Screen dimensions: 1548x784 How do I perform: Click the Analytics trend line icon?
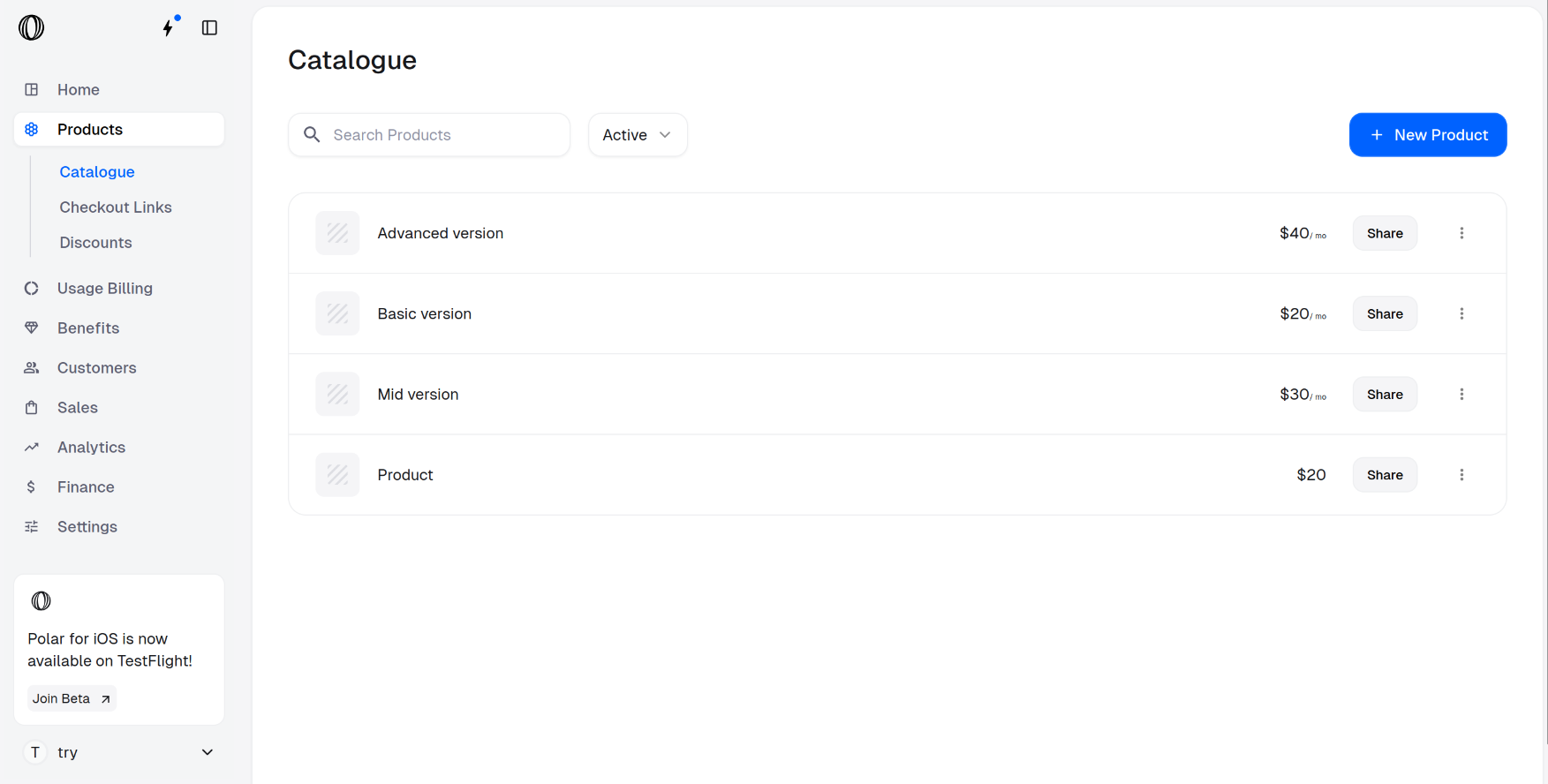[32, 447]
